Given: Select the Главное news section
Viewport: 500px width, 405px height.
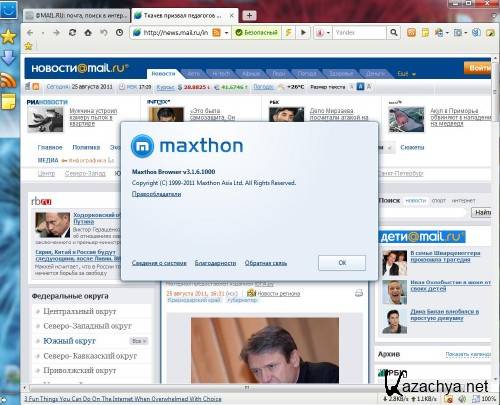Looking at the screenshot, I should tap(50, 147).
